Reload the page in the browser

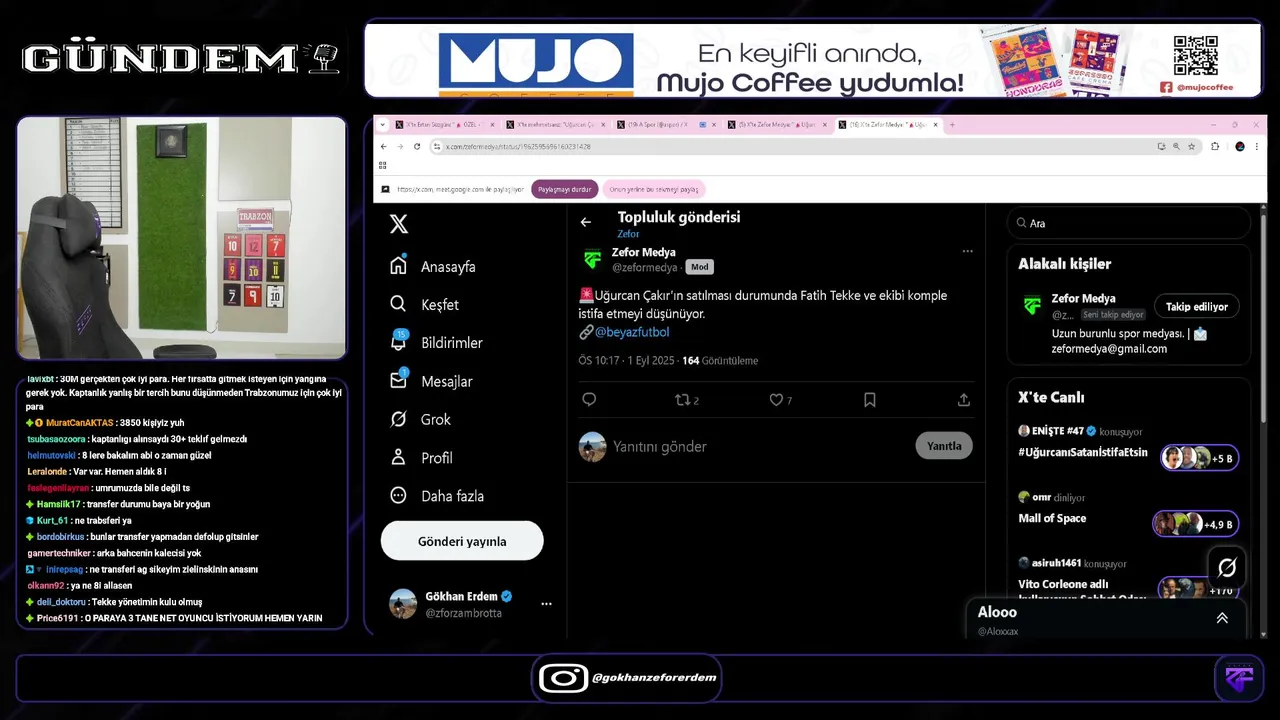pos(417,146)
